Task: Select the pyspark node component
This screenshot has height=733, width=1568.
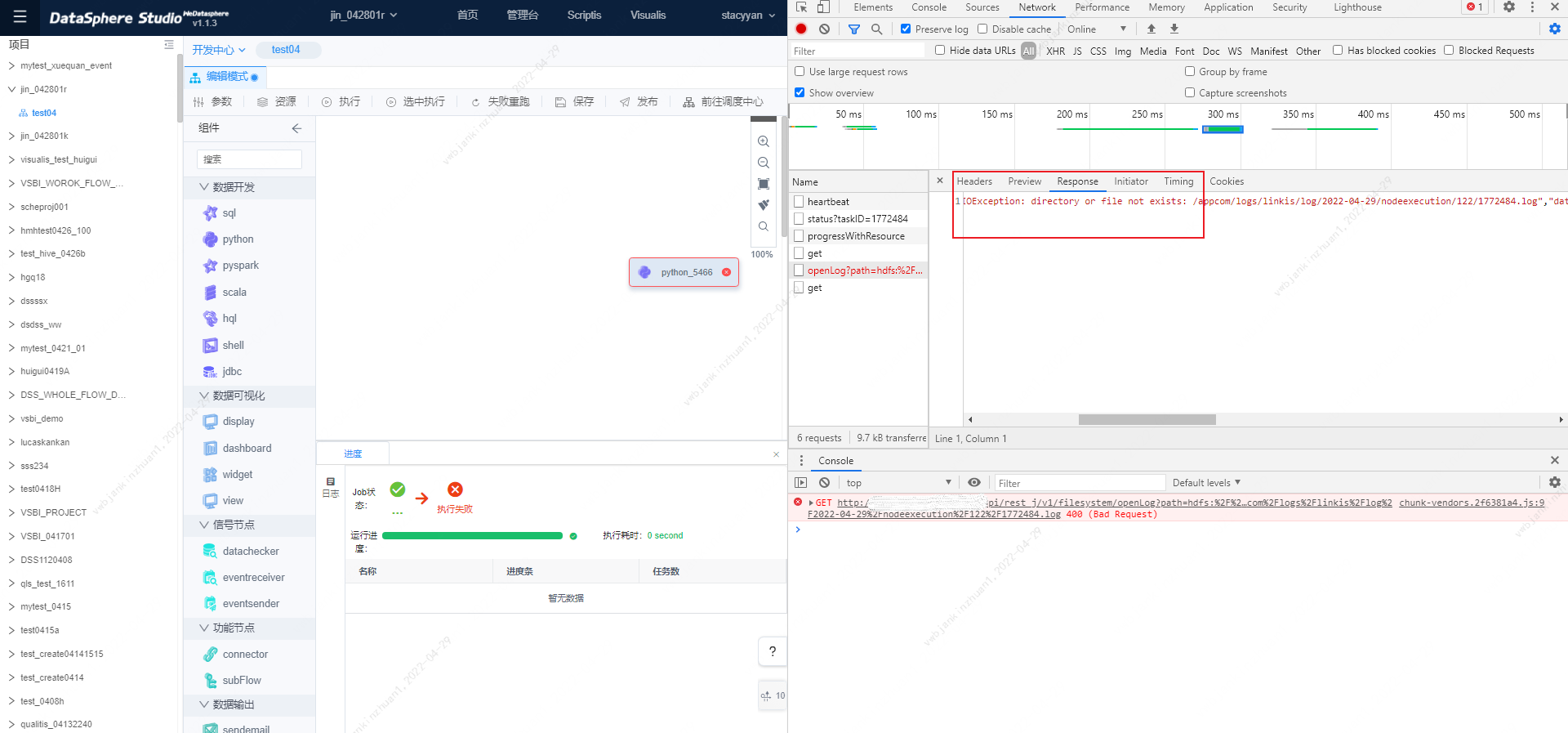Action: point(231,266)
